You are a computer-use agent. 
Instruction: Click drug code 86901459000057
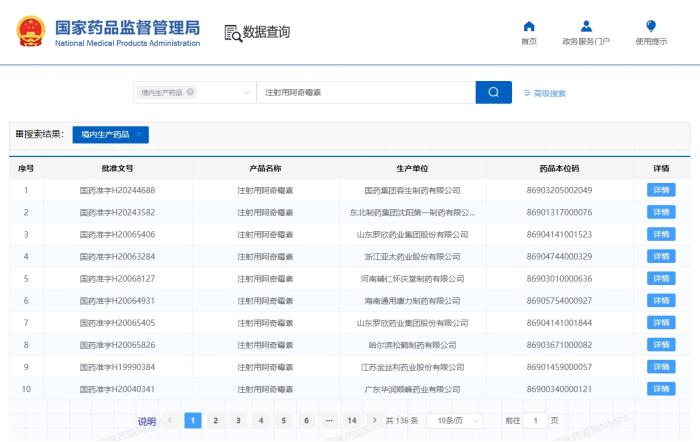(559, 367)
